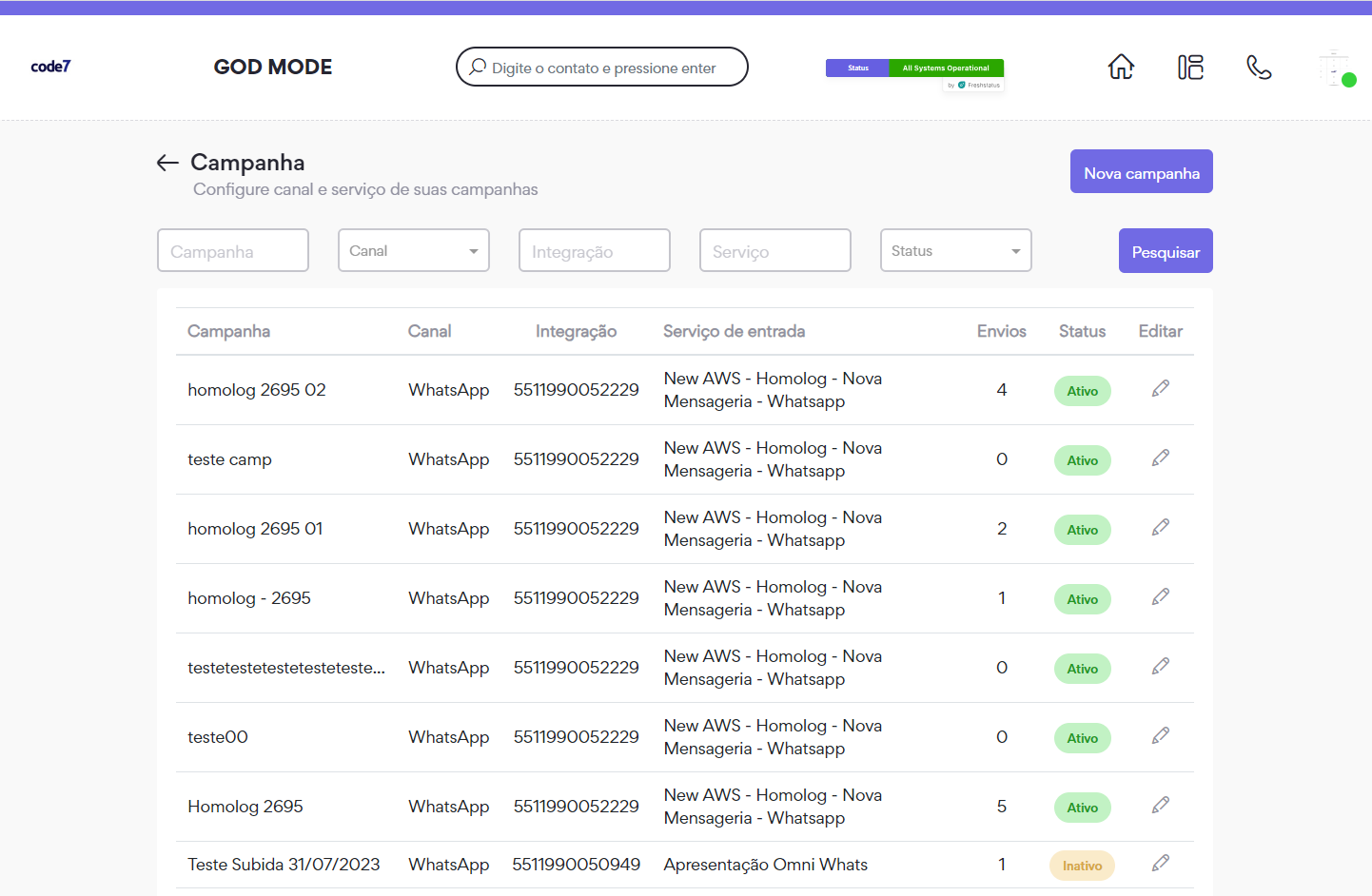Click the Nova campanha button
Viewport: 1372px width, 896px height.
click(1142, 171)
